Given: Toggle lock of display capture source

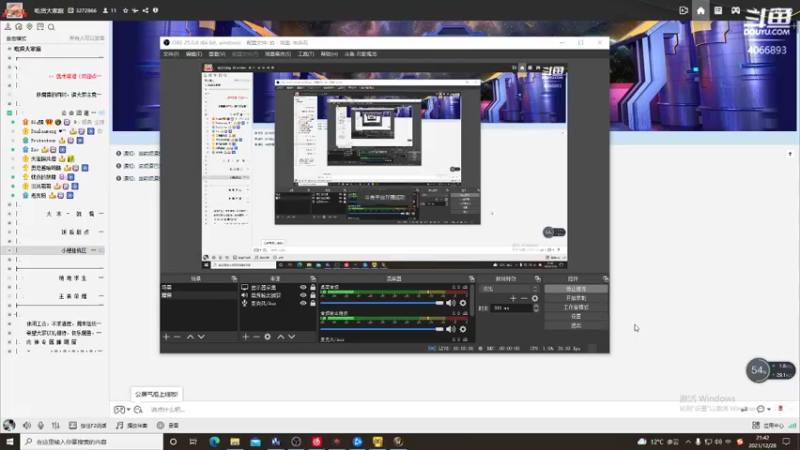Looking at the screenshot, I should (x=313, y=287).
